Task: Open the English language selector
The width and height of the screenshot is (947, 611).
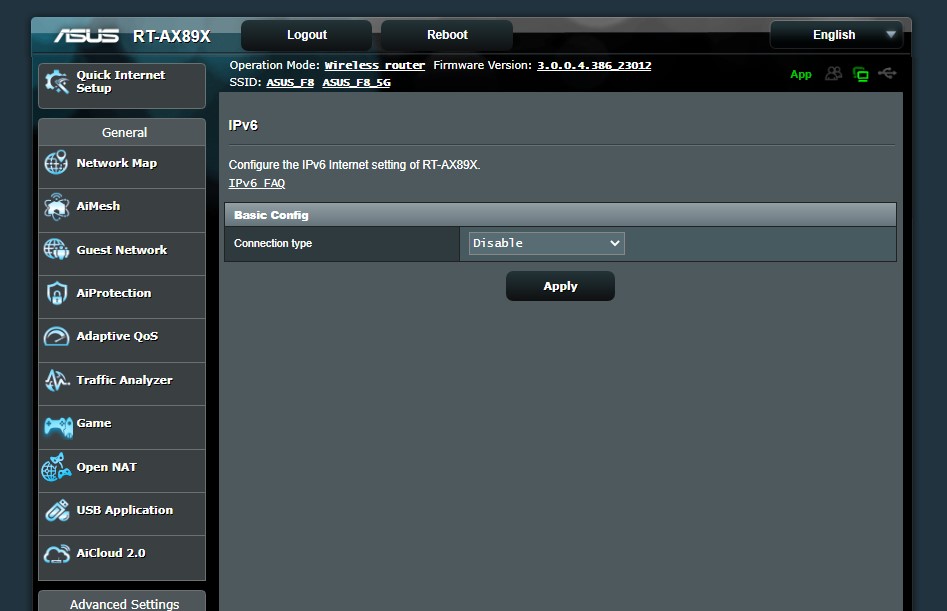Action: click(x=836, y=35)
